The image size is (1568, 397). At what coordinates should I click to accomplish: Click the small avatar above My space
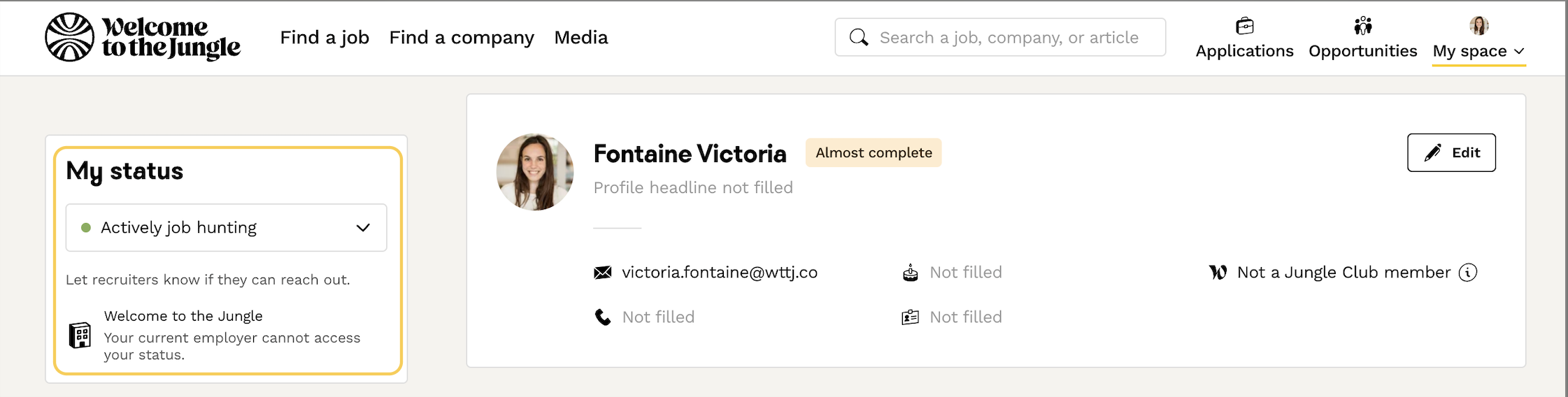1478,26
